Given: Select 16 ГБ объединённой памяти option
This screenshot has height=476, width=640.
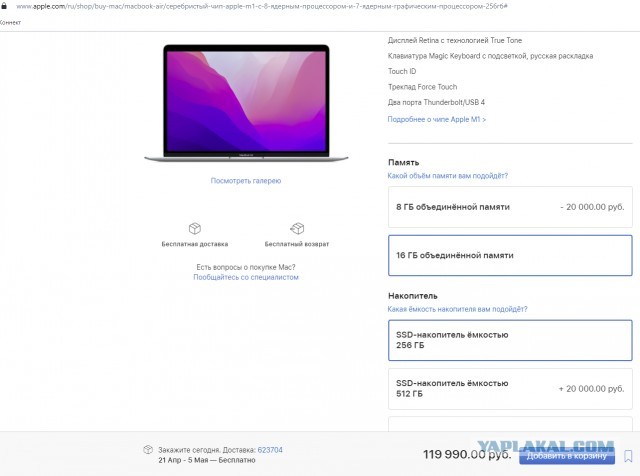Looking at the screenshot, I should (510, 256).
